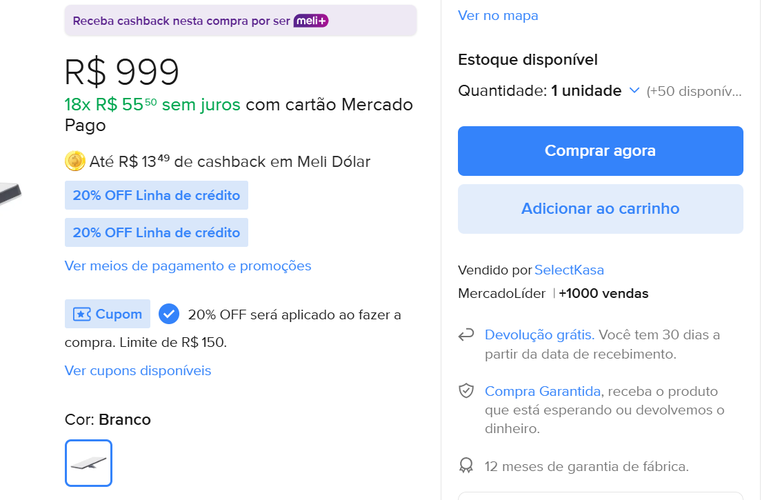Open Ver cupons disponíveis link
Screen dimensions: 780x500
pos(138,371)
